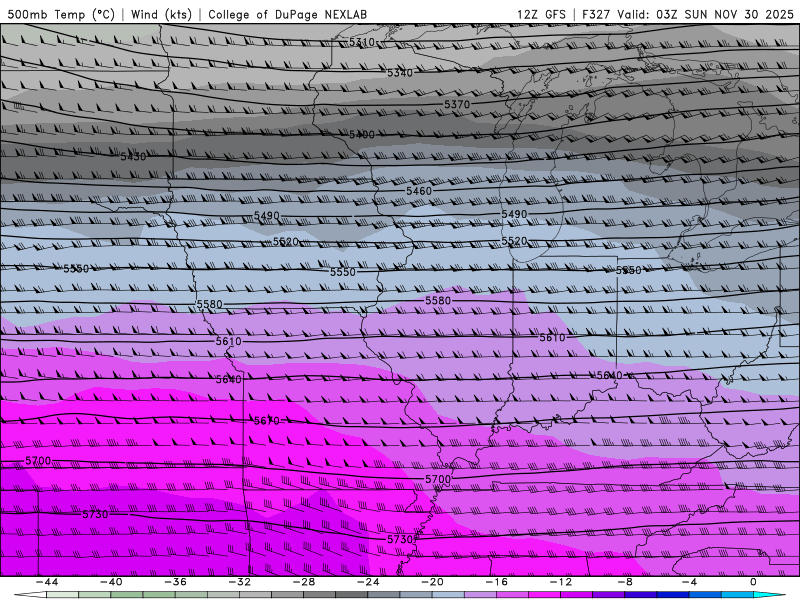Click the -36 value on the color scale
The height and width of the screenshot is (600, 800).
(x=175, y=582)
